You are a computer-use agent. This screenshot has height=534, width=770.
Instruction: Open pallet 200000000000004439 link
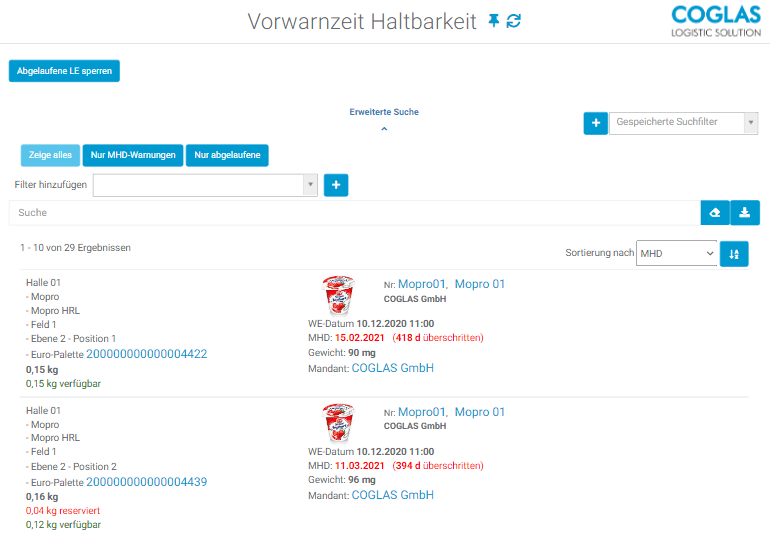click(x=147, y=482)
